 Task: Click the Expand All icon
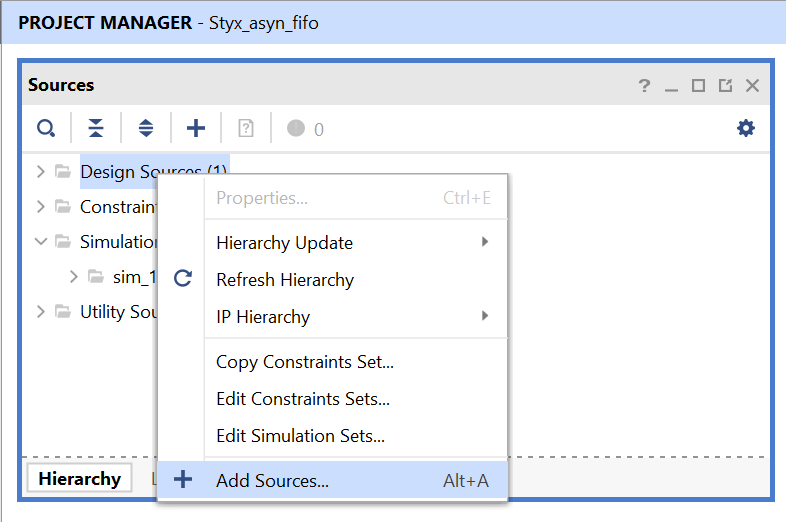[146, 128]
